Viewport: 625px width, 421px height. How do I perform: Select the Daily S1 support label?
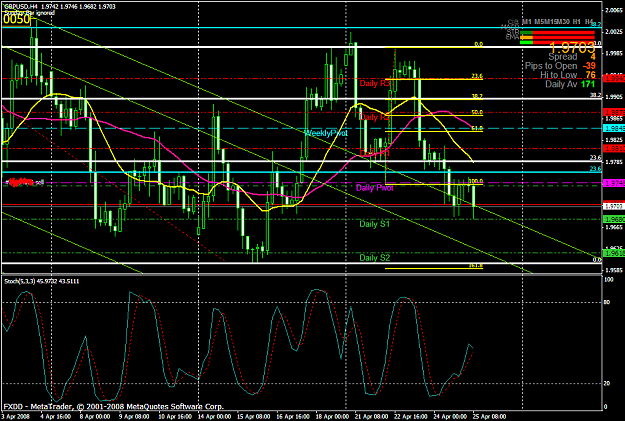375,224
